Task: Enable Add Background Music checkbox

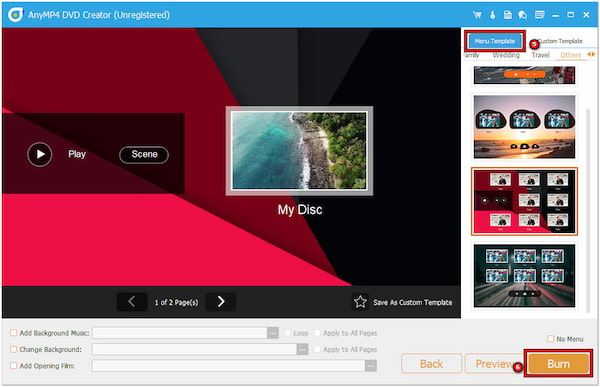Action: [13, 333]
